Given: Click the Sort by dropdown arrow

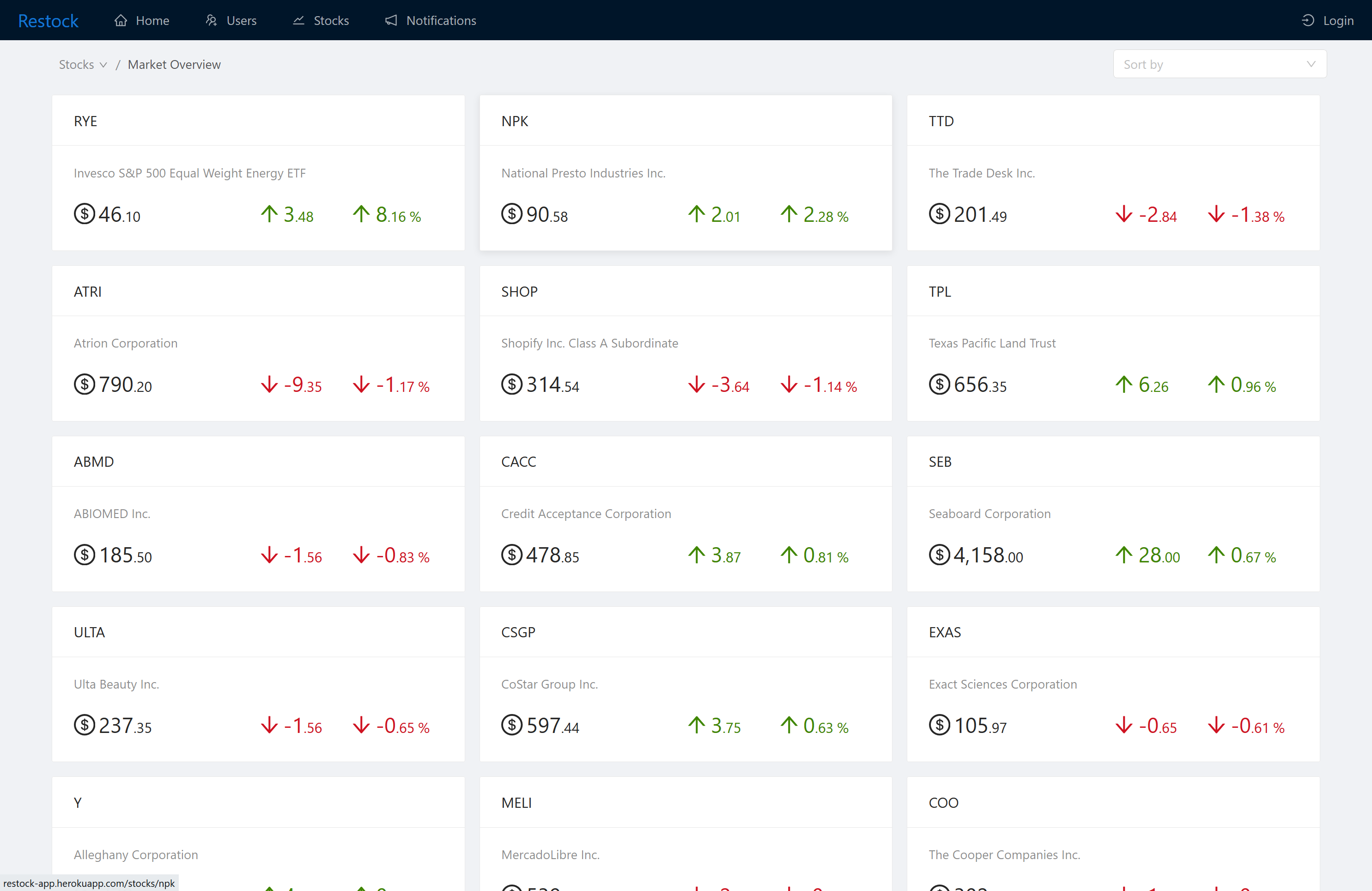Looking at the screenshot, I should click(1311, 64).
